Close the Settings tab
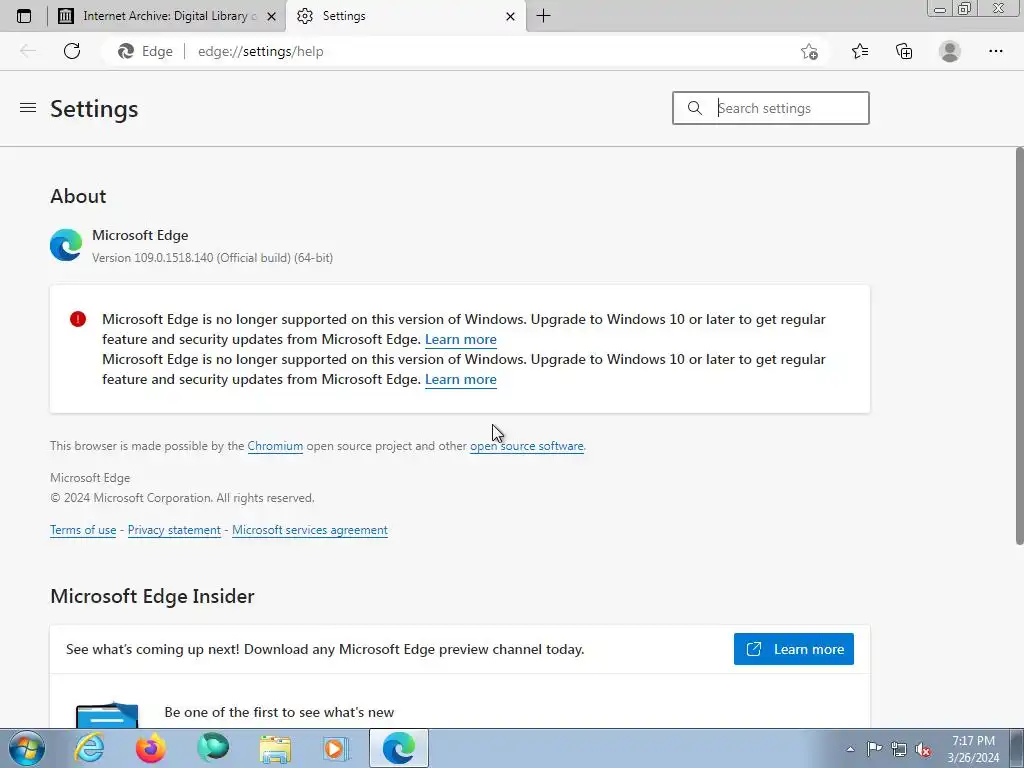 pos(510,16)
